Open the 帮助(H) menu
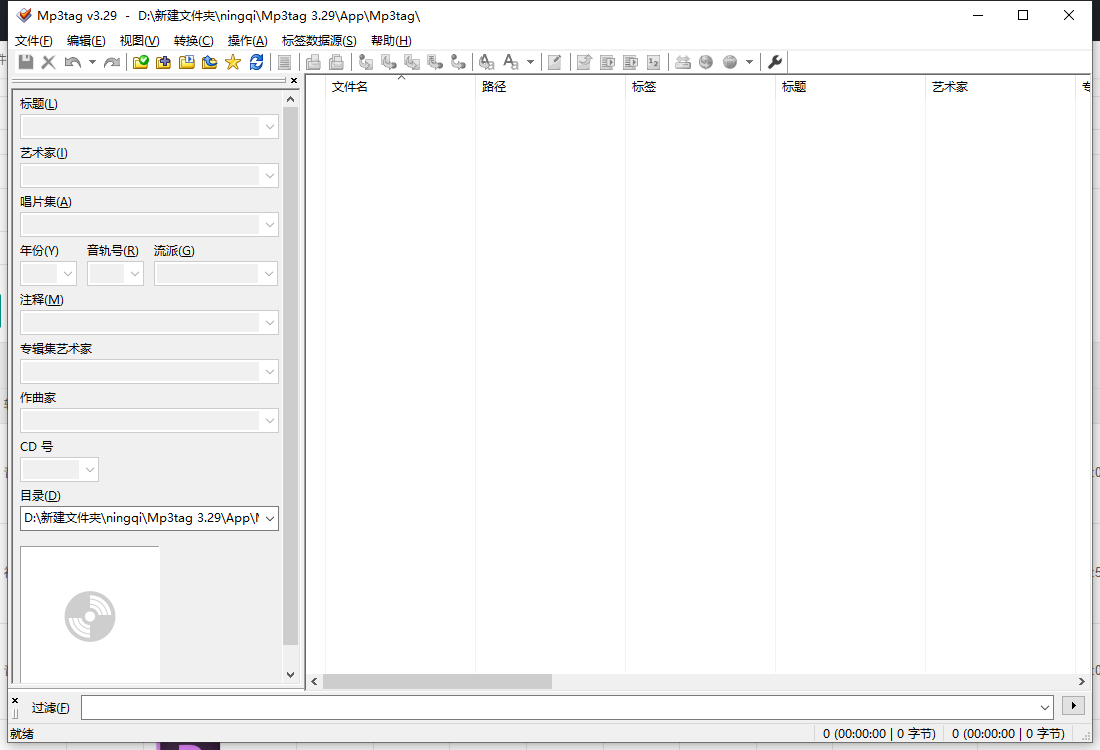This screenshot has height=750, width=1100. point(391,41)
